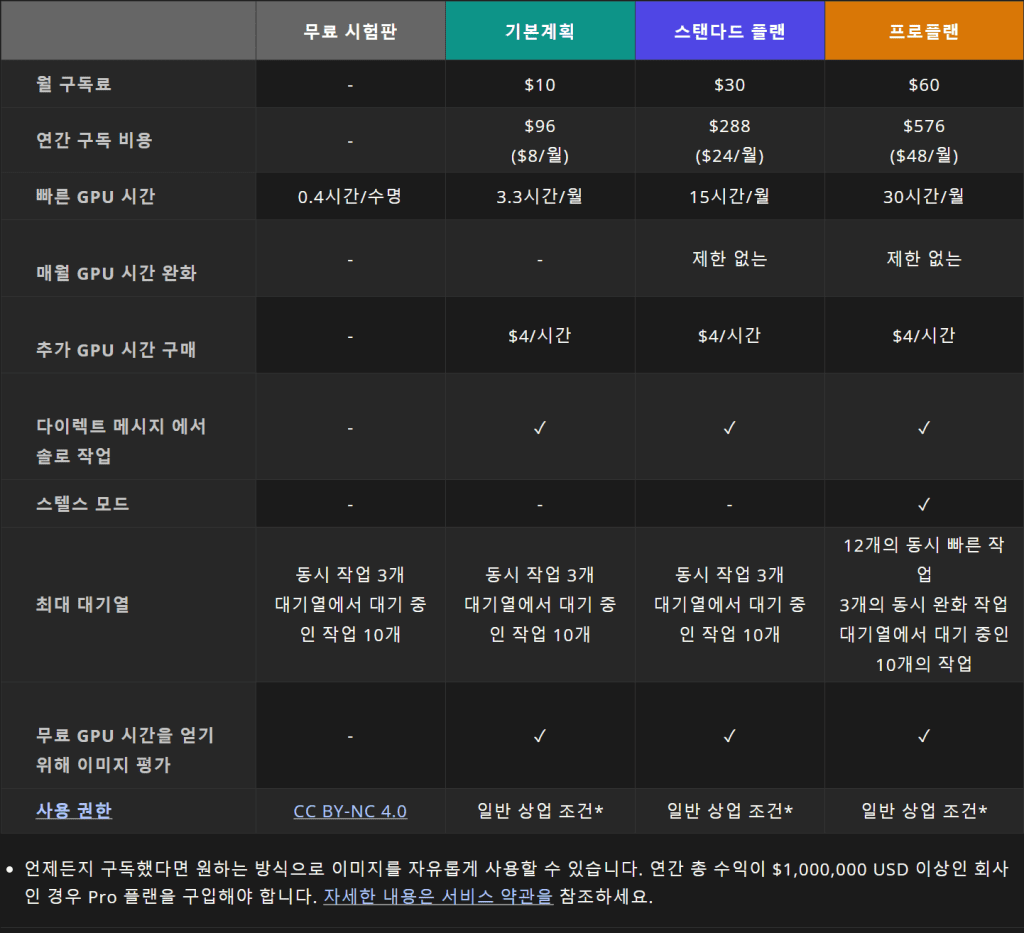Click the checkmark for 기본계획 다이렉트 메시지 솔로 작업

pos(540,427)
